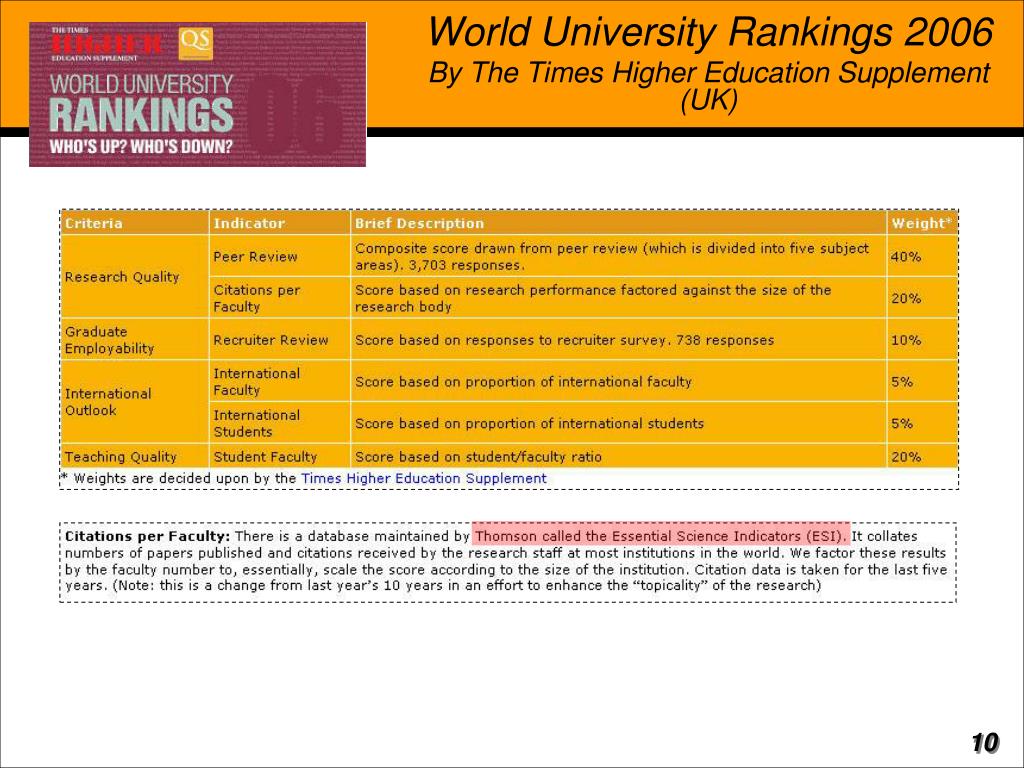Select the Citations per Faculty indicator cell
The image size is (1024, 768).
280,298
